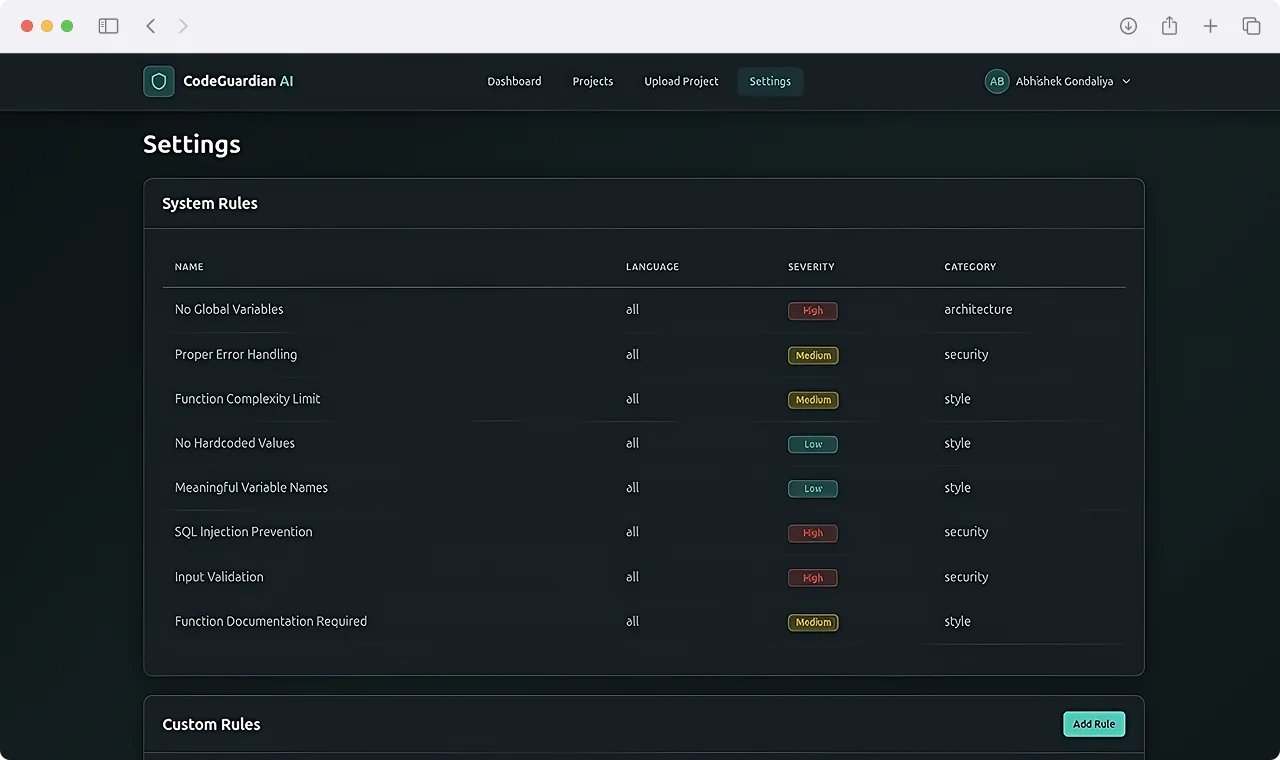Click the LANGUAGE column header

[x=652, y=267]
